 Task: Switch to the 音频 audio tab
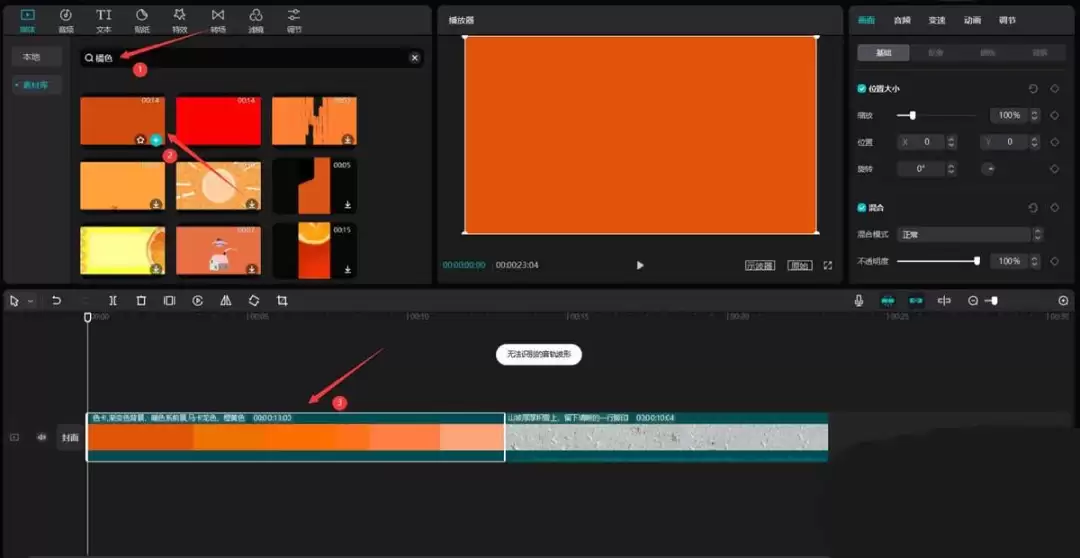point(902,20)
